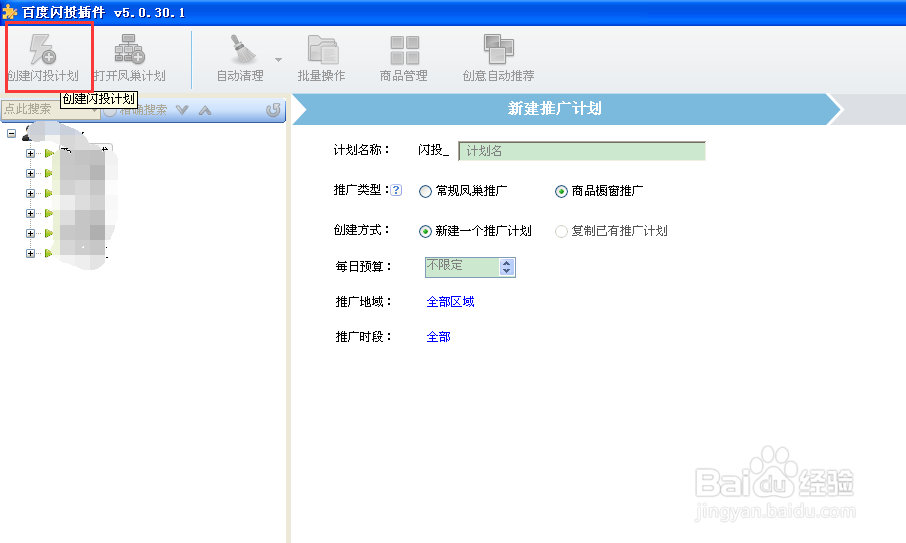Open 批量操作 folder icon

(x=323, y=49)
